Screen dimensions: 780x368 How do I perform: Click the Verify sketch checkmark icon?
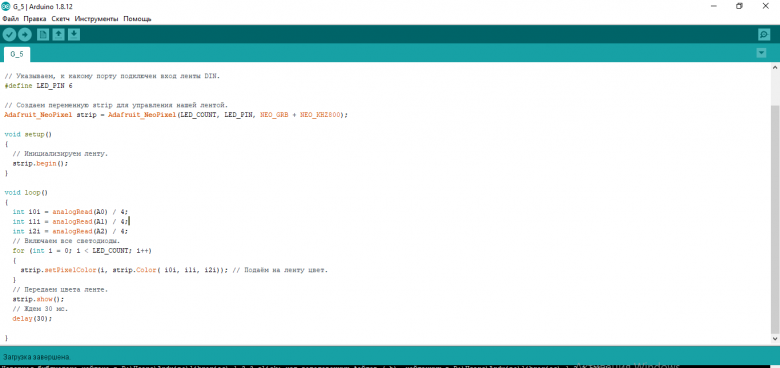click(x=9, y=35)
